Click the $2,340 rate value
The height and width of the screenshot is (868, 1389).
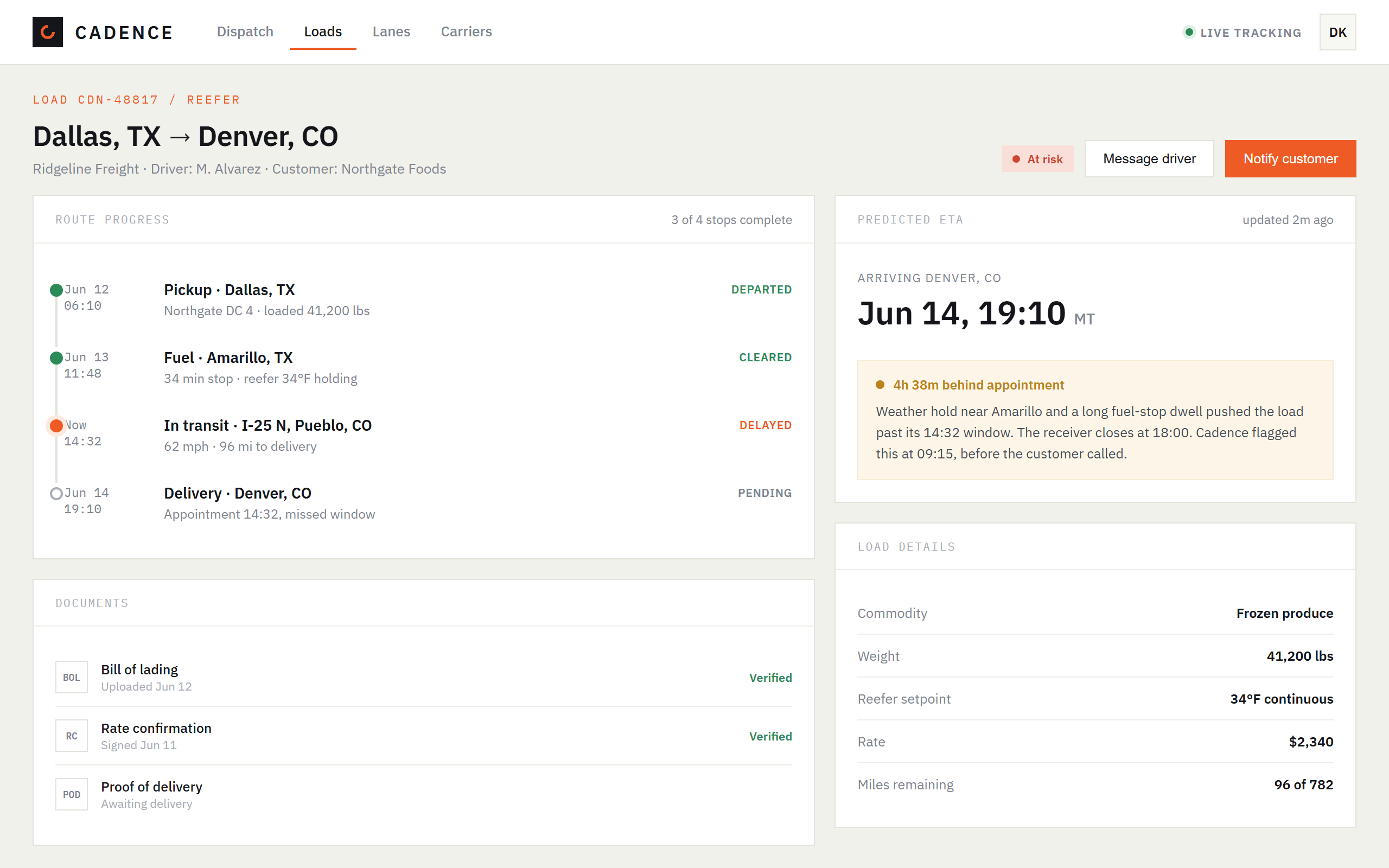(1310, 742)
